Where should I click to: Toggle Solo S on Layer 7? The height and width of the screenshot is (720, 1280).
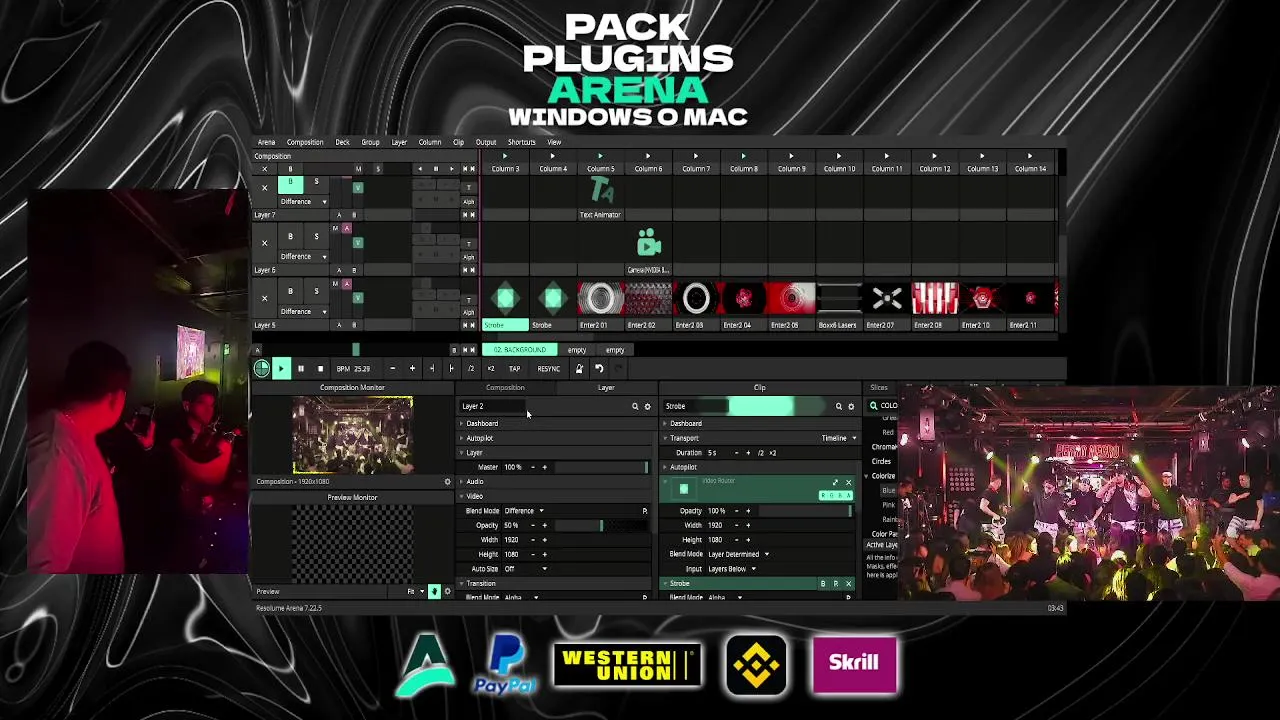(x=316, y=182)
